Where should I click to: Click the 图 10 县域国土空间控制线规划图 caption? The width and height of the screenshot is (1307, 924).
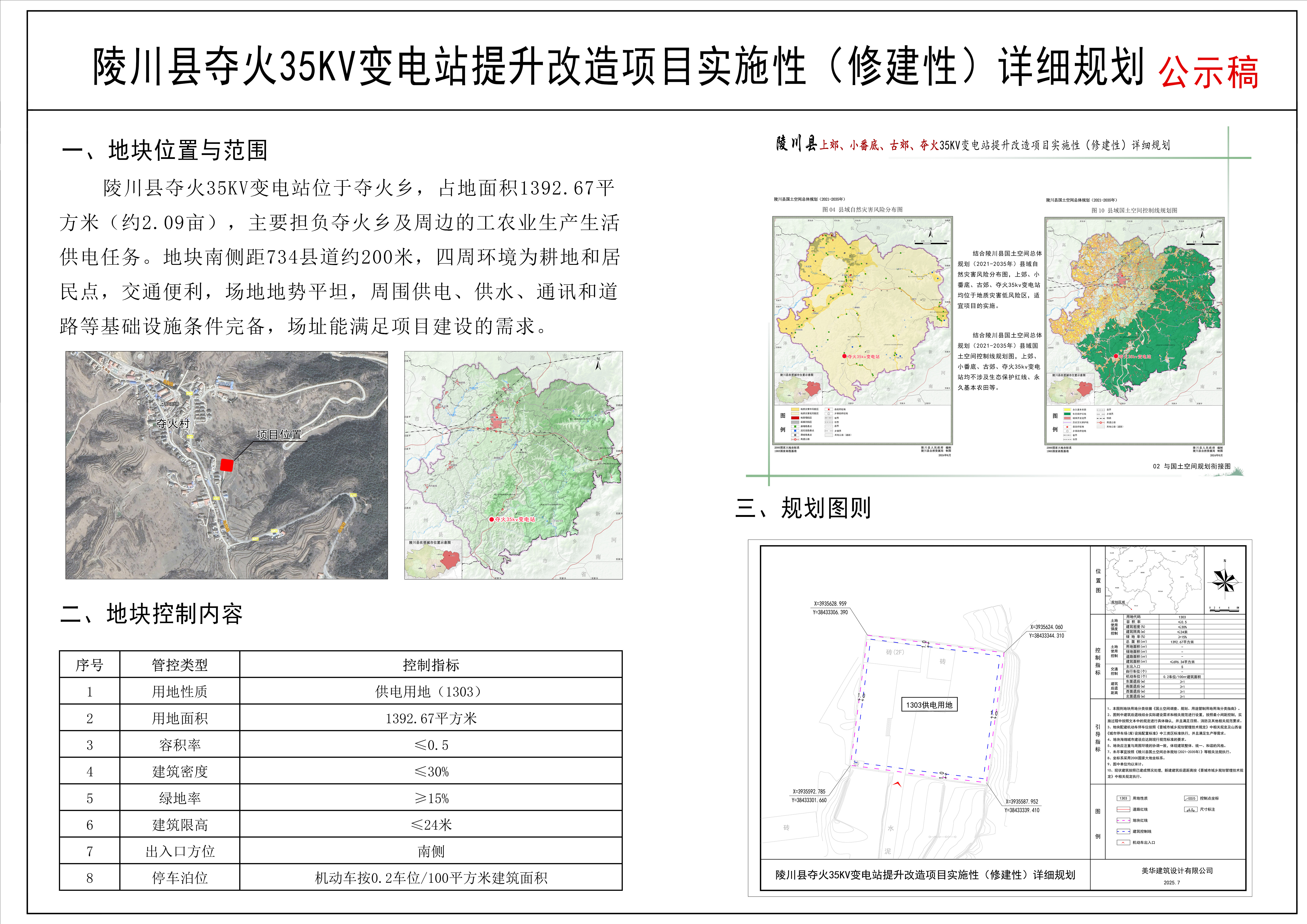tap(1135, 211)
